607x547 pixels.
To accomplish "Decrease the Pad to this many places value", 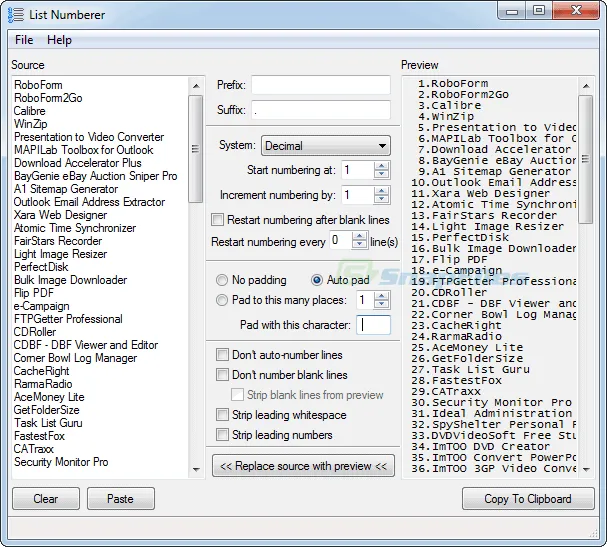I will click(x=382, y=304).
